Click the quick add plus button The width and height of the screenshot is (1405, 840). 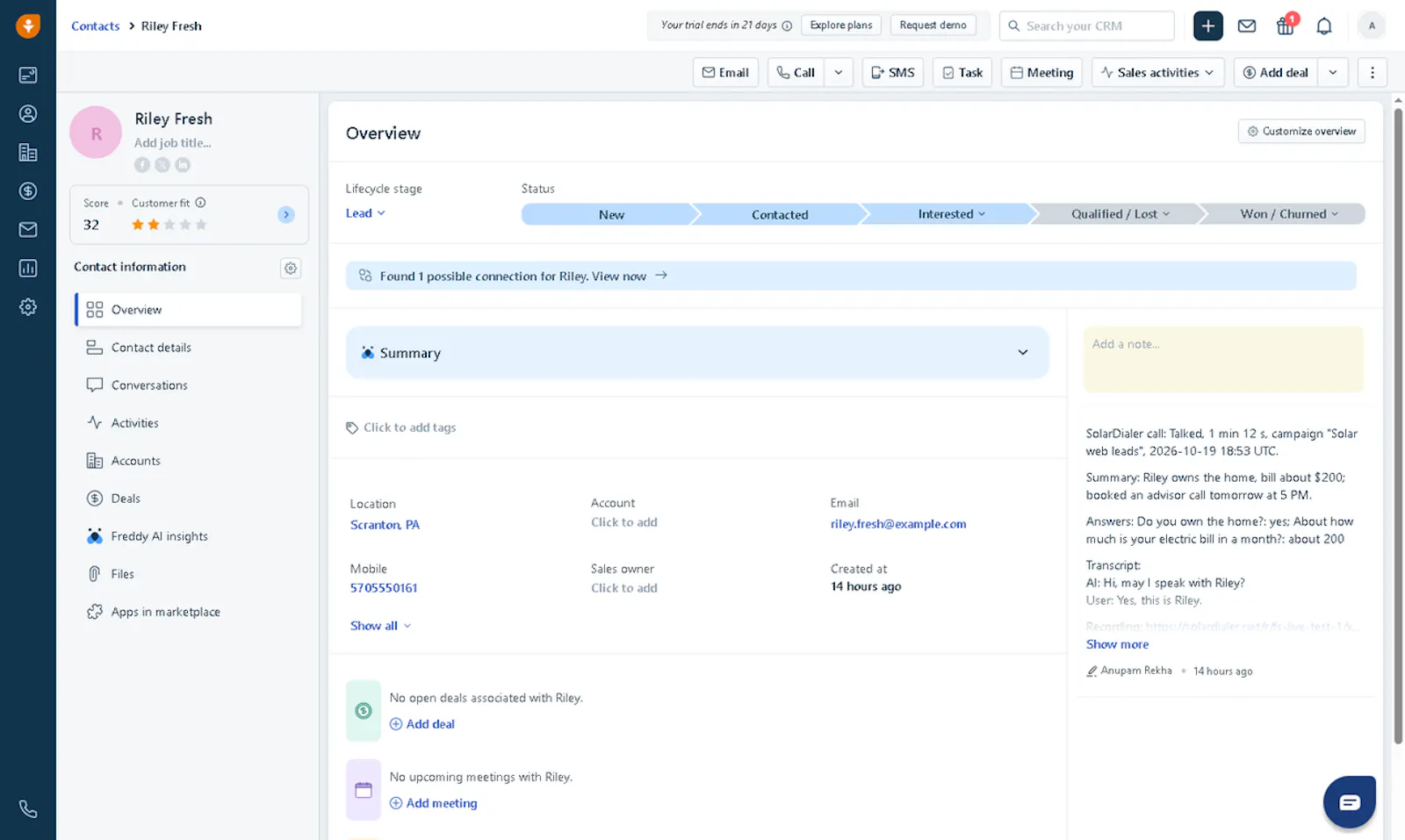(x=1208, y=26)
